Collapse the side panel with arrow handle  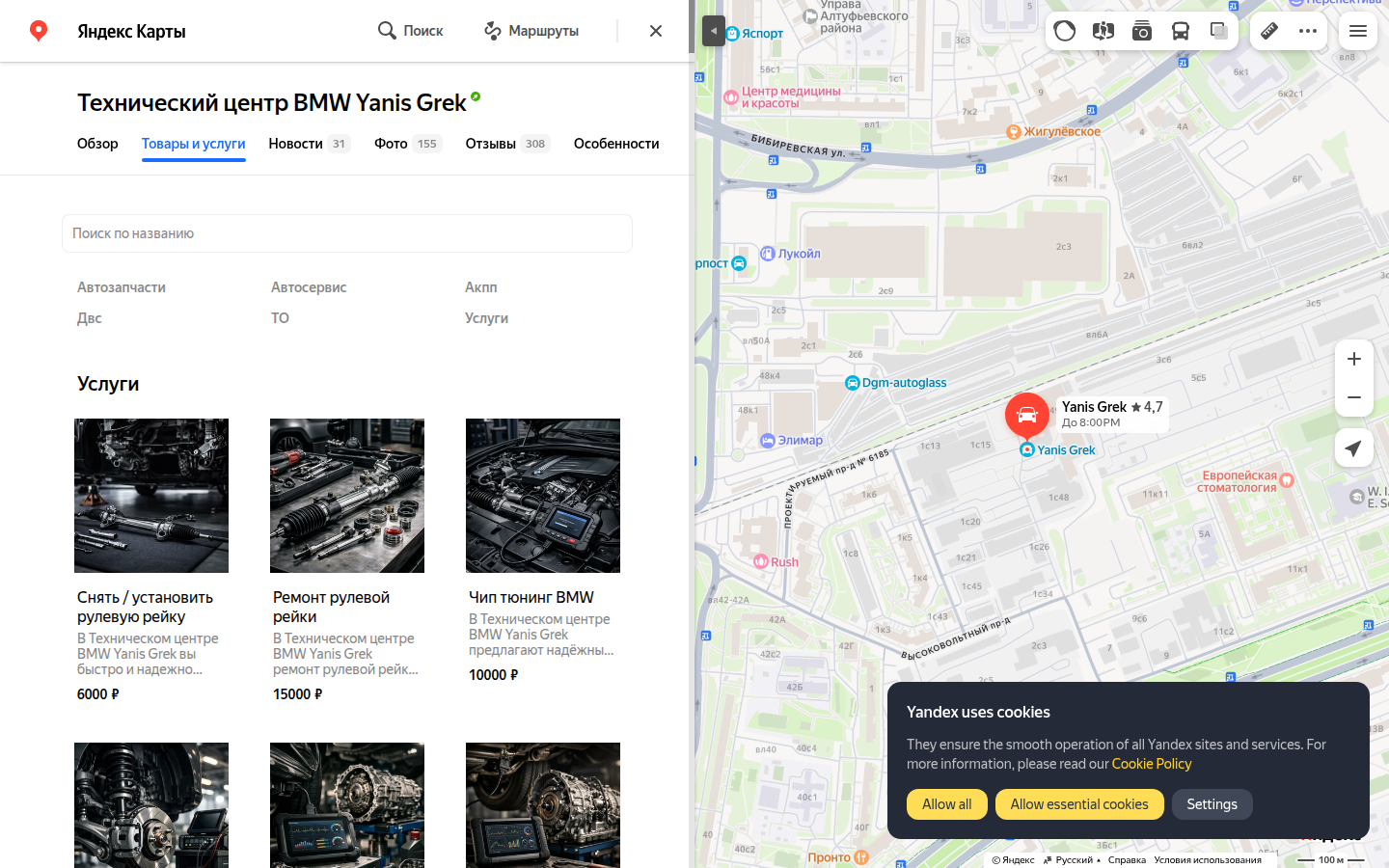tap(714, 31)
